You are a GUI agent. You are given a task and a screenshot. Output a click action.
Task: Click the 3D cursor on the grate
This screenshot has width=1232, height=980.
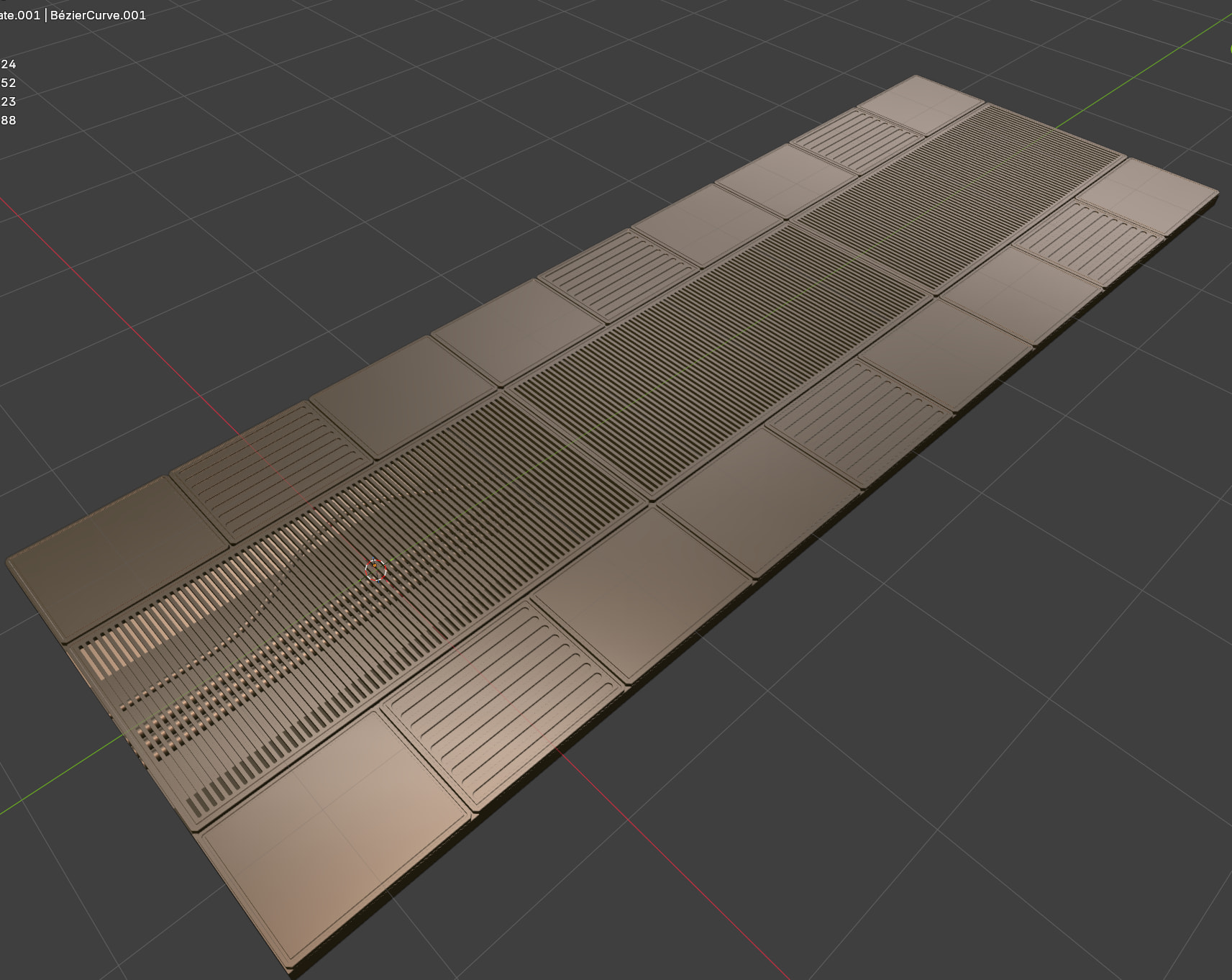[375, 569]
